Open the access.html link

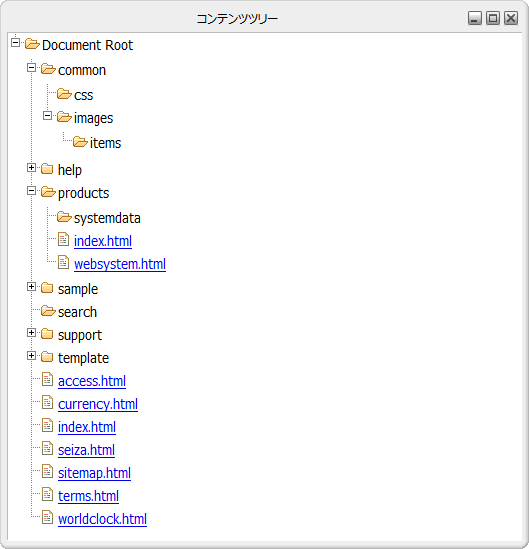[x=92, y=381]
